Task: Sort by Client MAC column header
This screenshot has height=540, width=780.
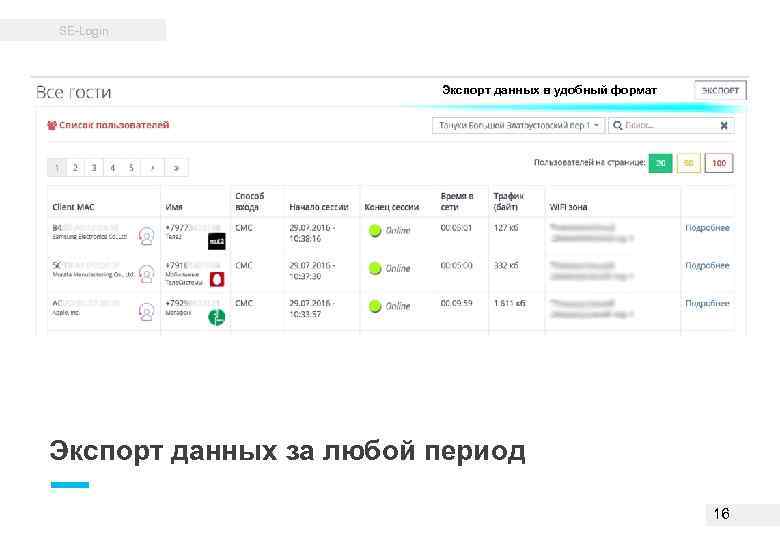Action: [x=73, y=207]
